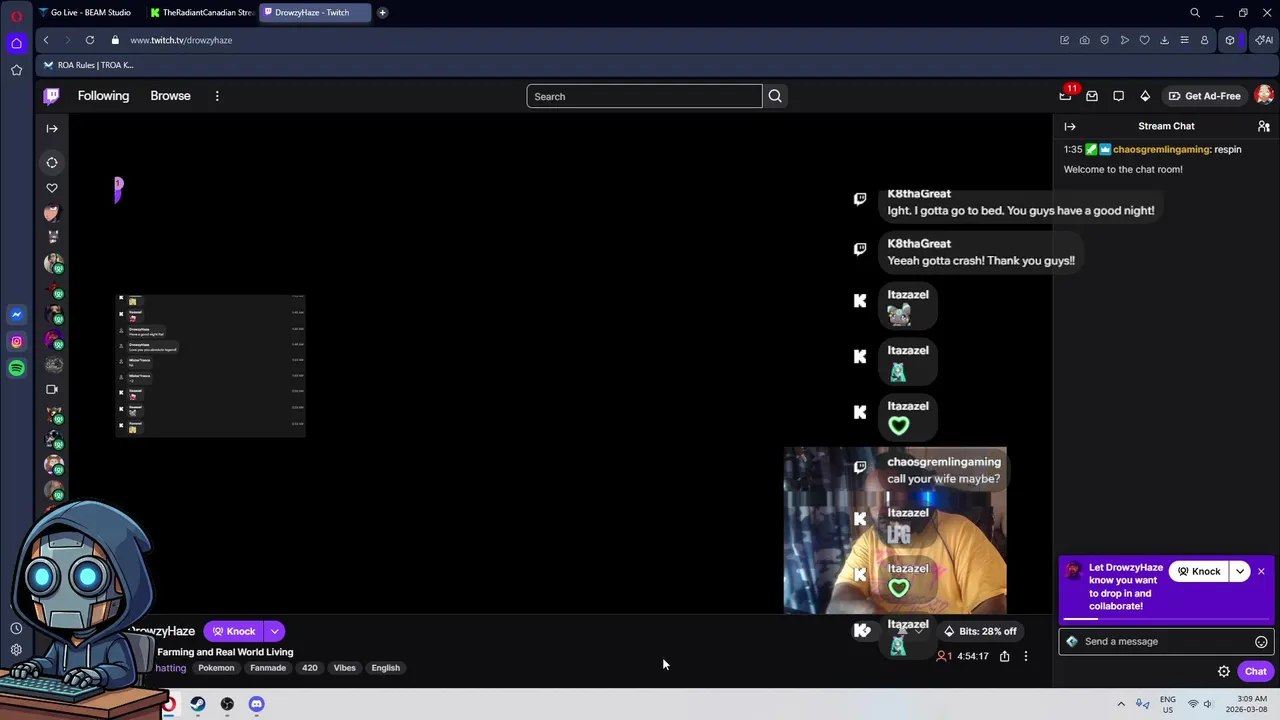The image size is (1280, 720).
Task: Open Messenger in Opera sidebar
Action: point(16,315)
